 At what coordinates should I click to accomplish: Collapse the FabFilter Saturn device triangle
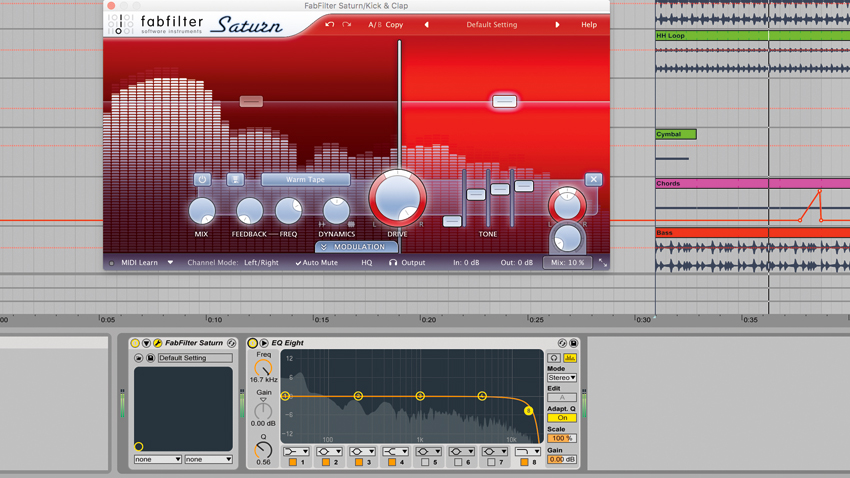click(x=146, y=343)
